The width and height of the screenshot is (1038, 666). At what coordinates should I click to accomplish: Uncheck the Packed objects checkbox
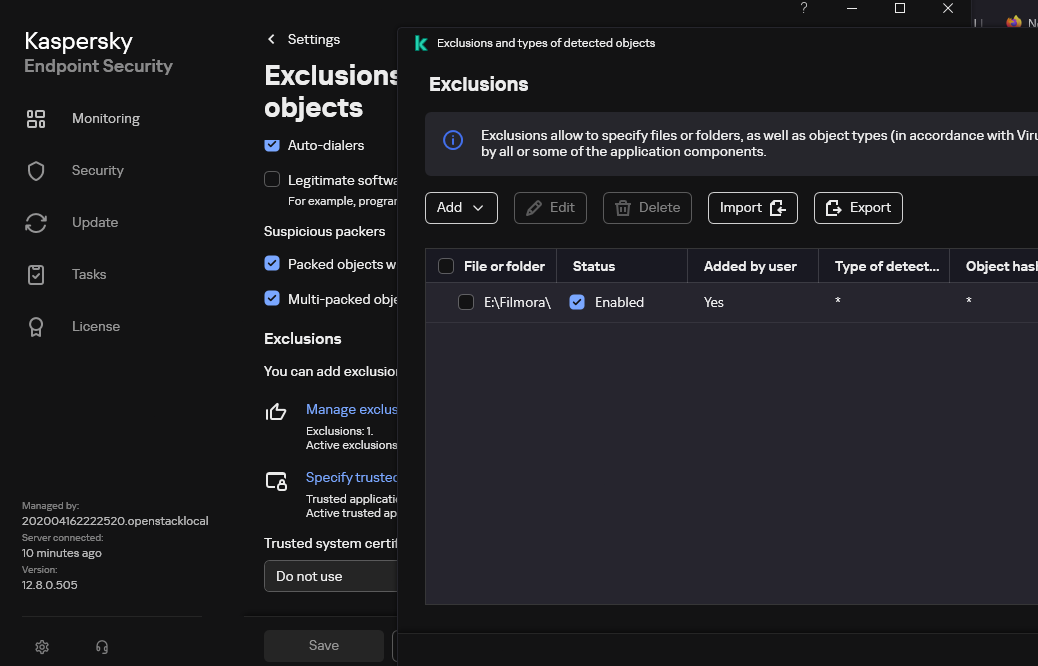tap(272, 263)
